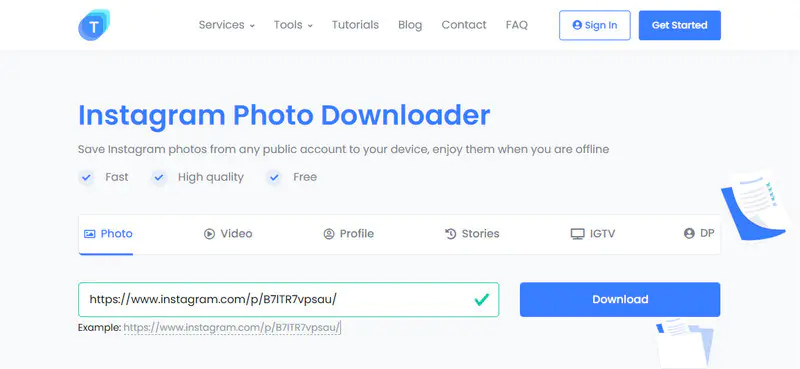Click the Sign In button
The image size is (800, 369).
(595, 25)
